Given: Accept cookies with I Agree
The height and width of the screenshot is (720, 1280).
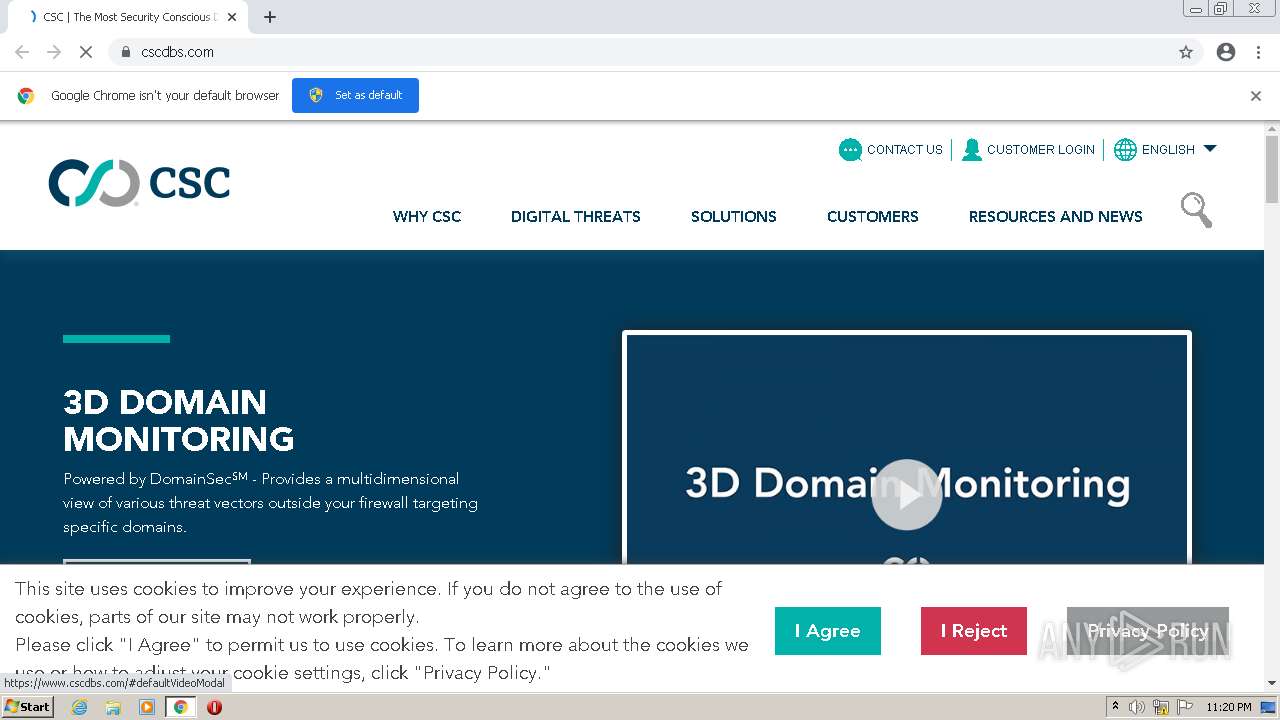Looking at the screenshot, I should tap(828, 631).
